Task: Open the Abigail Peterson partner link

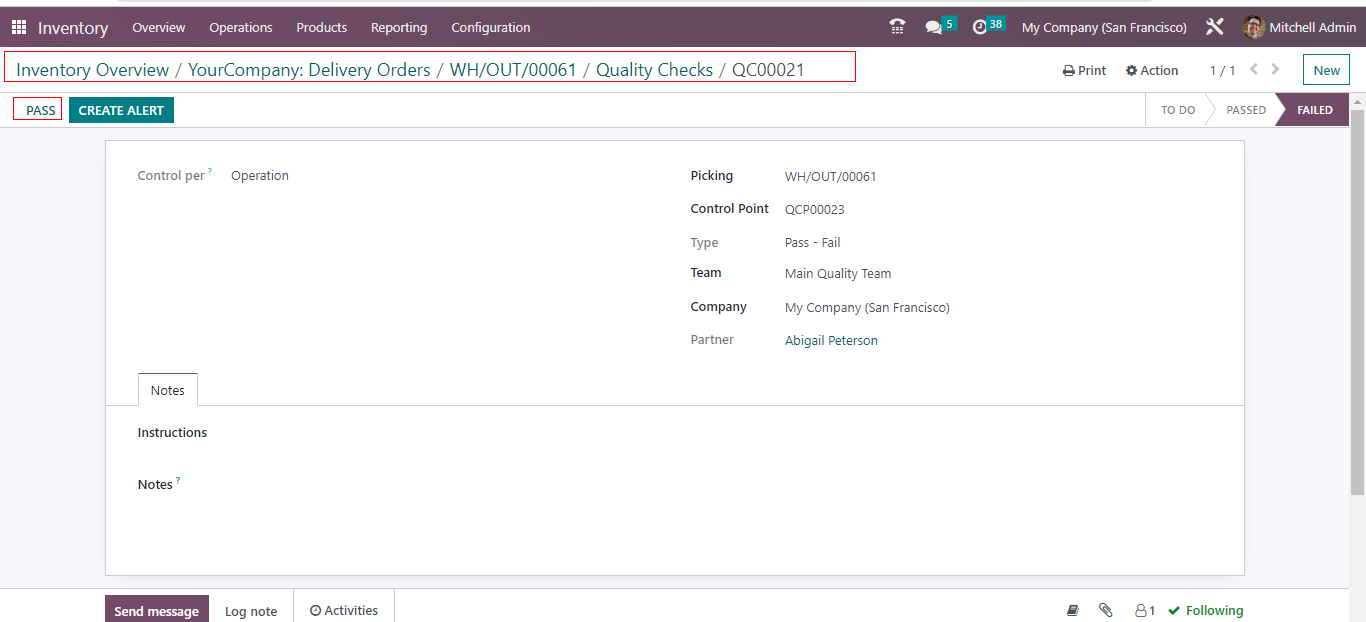Action: [x=831, y=341]
